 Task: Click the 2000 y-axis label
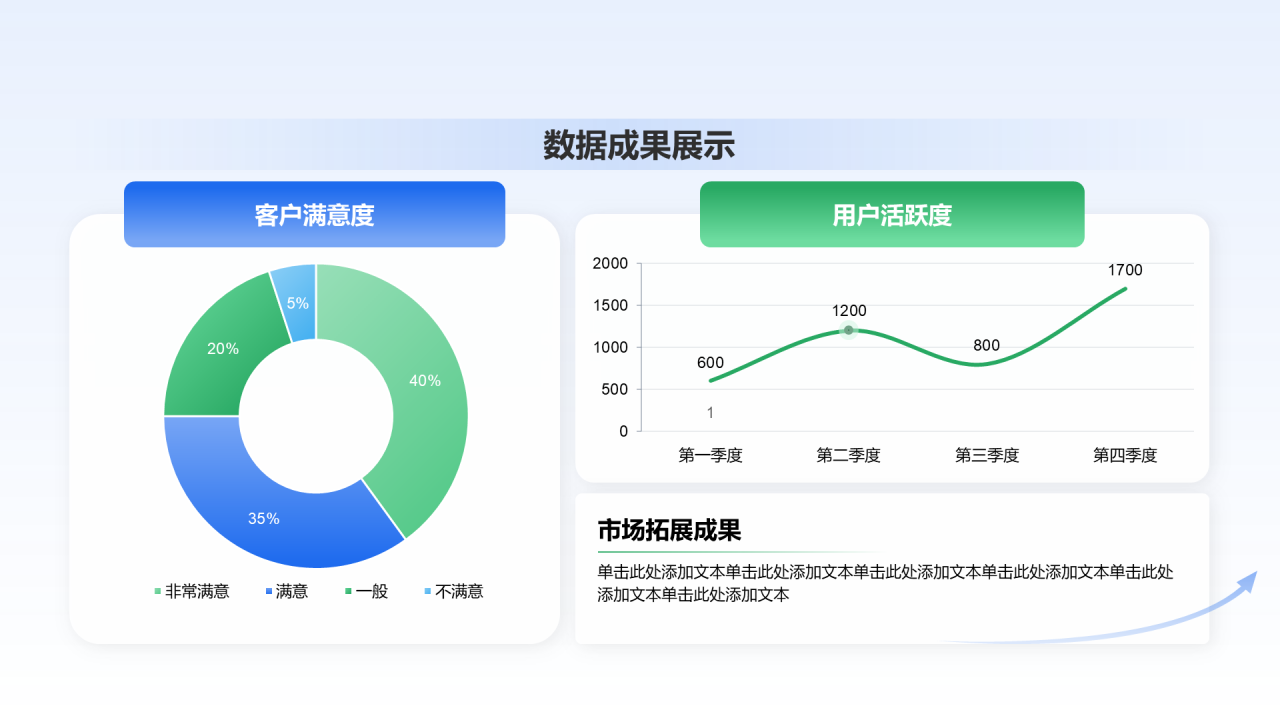click(610, 263)
